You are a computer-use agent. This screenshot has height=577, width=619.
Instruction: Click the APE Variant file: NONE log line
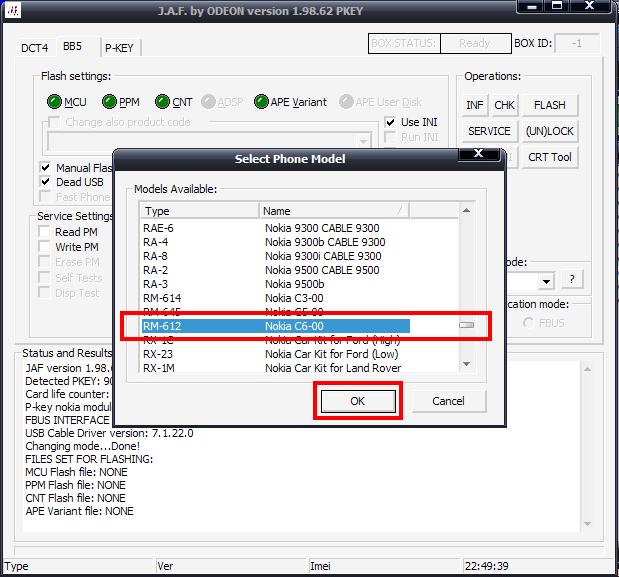(79, 511)
